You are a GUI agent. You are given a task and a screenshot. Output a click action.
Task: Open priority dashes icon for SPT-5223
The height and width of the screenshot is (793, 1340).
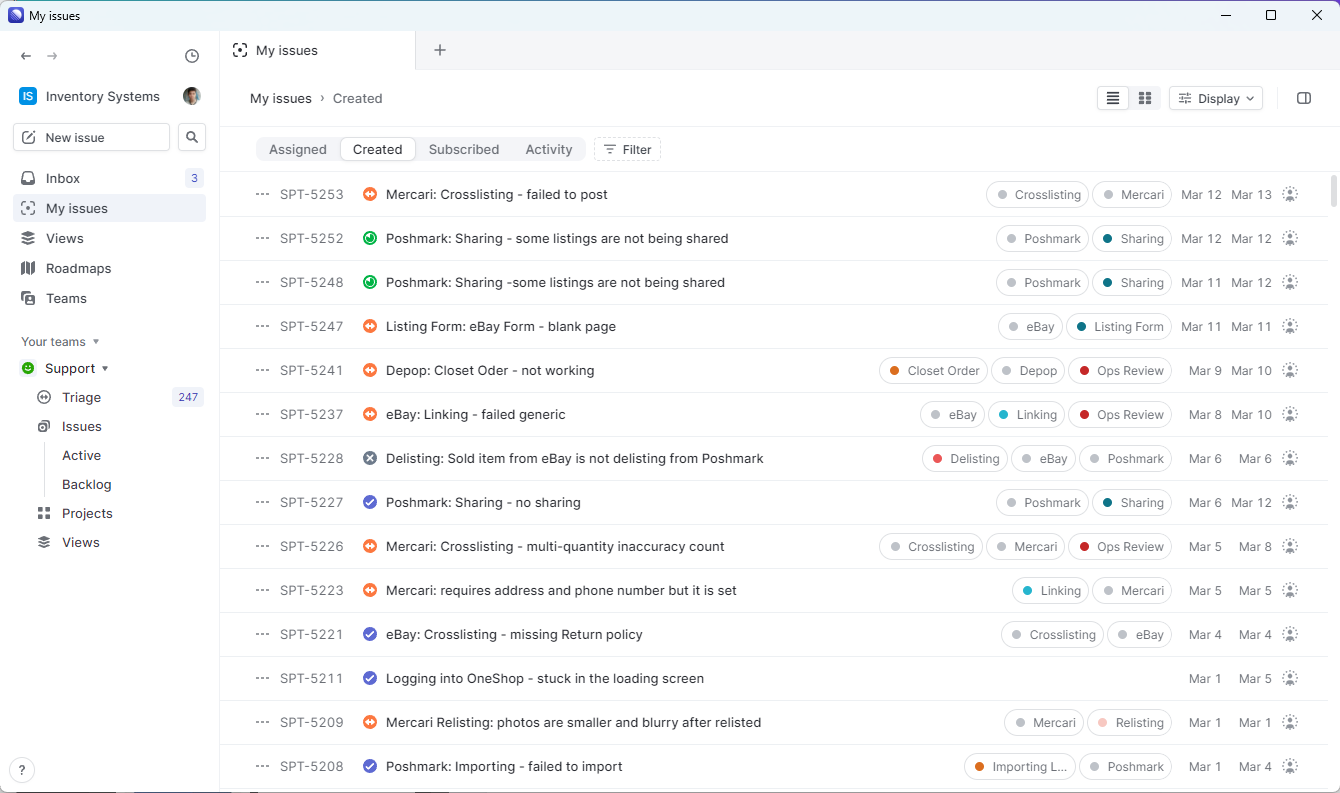coord(263,591)
